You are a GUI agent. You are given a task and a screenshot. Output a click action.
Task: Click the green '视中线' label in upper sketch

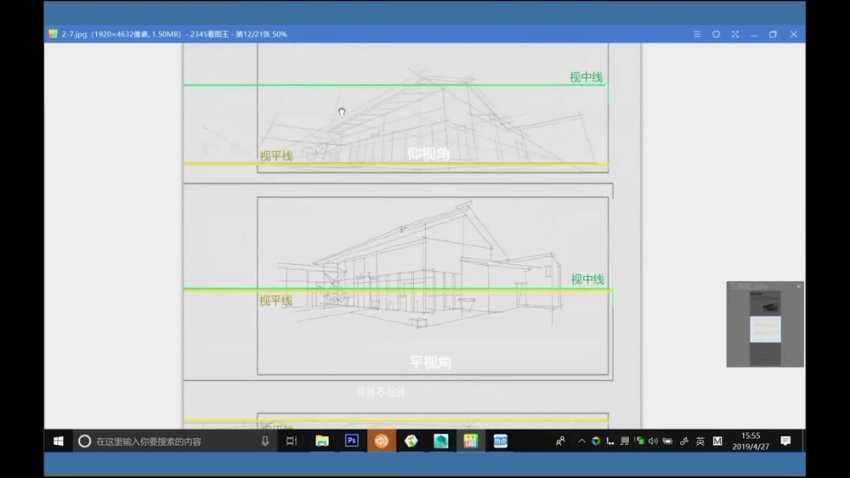click(x=586, y=77)
